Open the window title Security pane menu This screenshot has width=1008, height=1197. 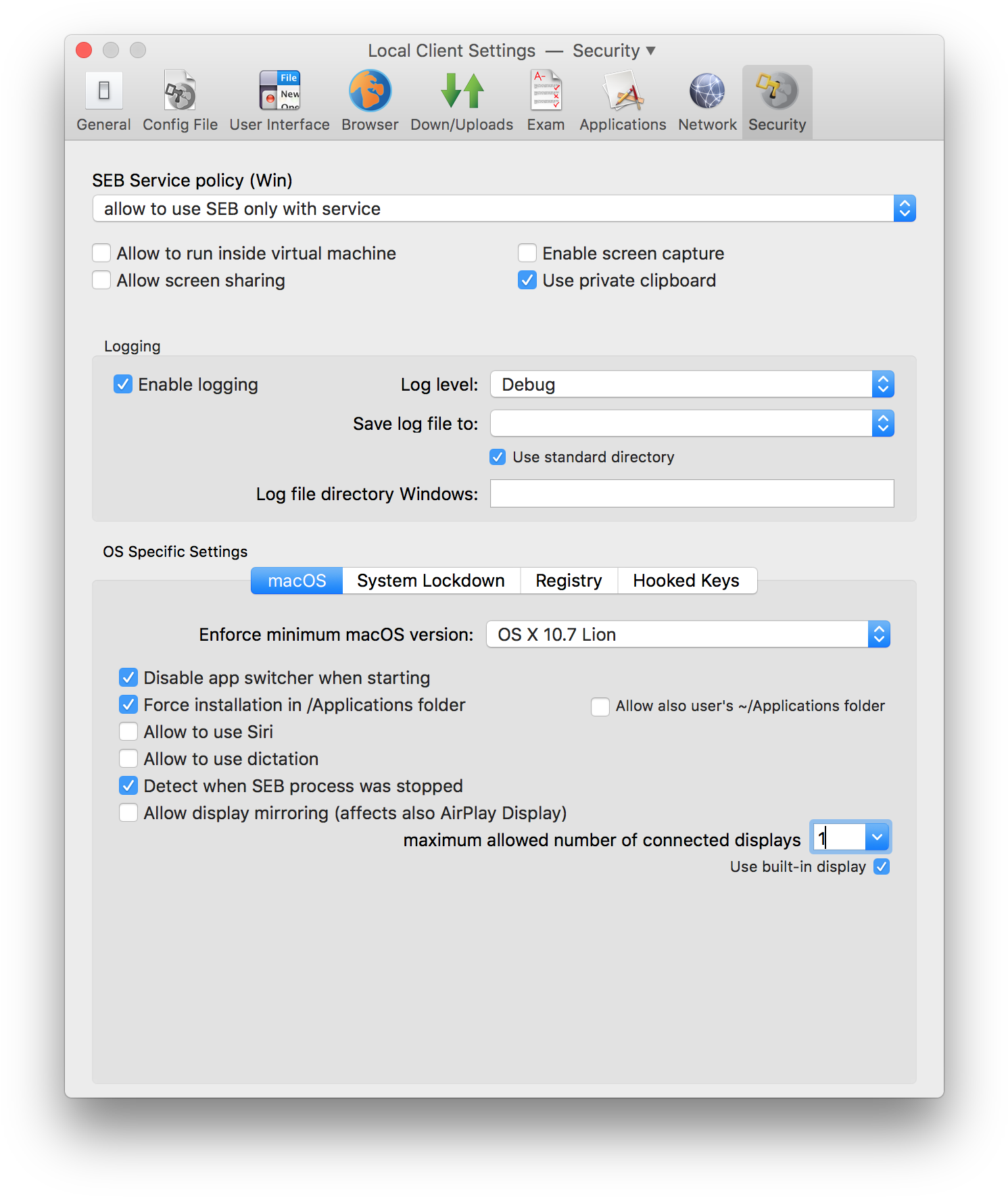(x=614, y=51)
